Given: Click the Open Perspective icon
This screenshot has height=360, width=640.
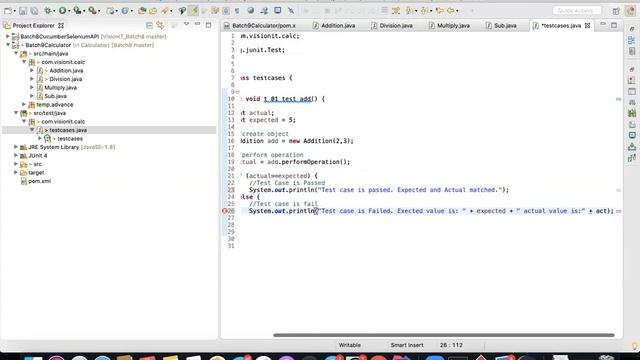Looking at the screenshot, I should point(616,11).
